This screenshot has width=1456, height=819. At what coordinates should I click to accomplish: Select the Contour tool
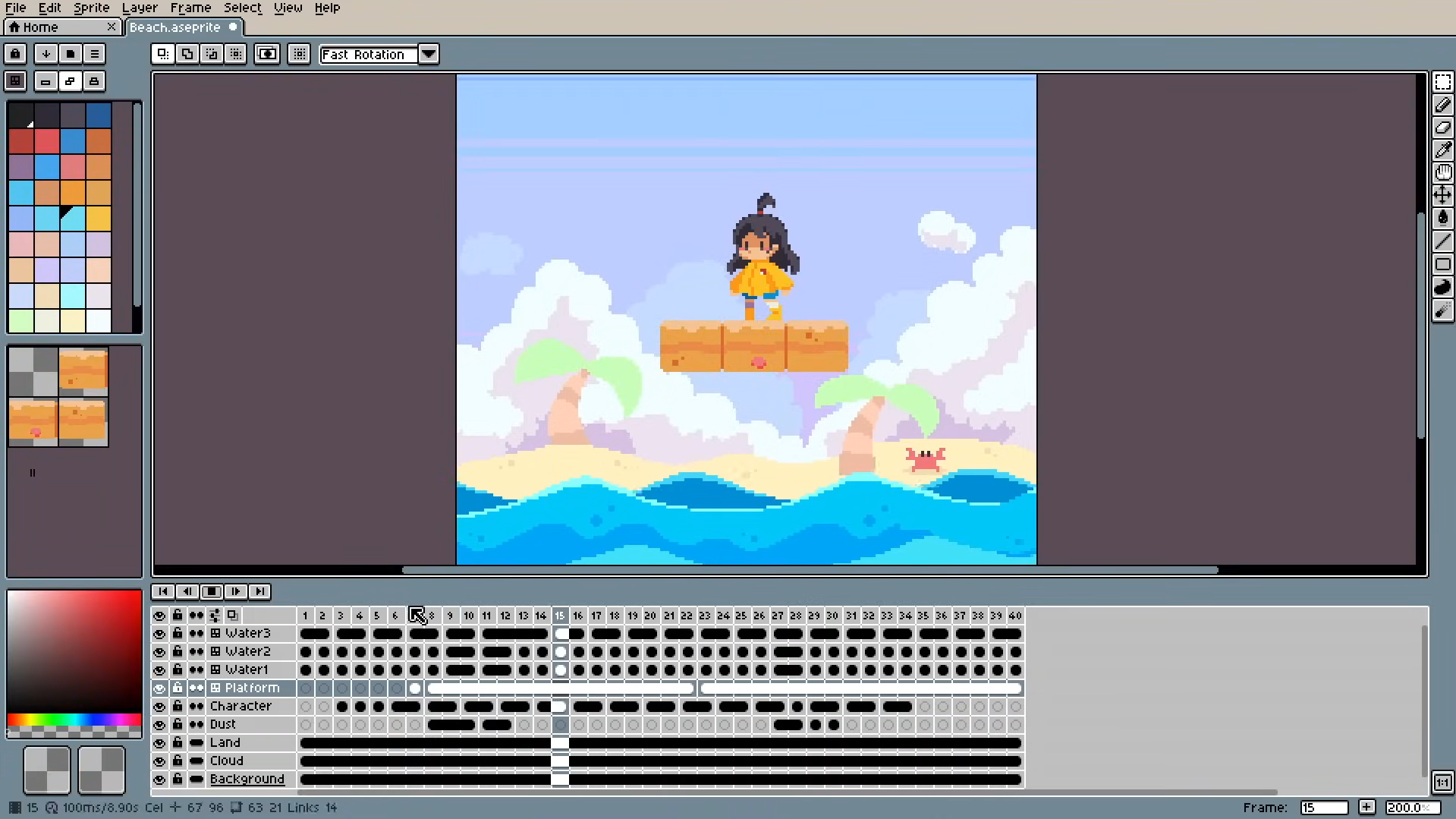coord(1442,288)
